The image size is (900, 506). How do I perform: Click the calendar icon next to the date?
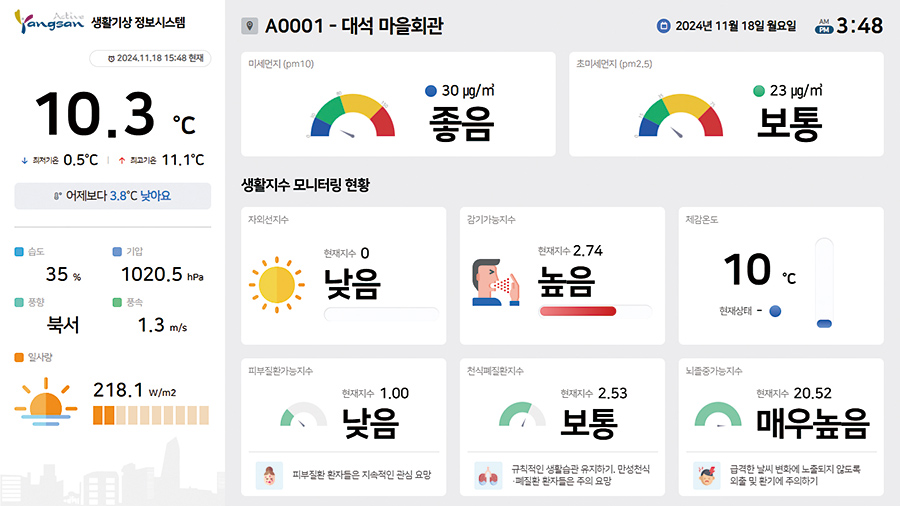tap(663, 26)
